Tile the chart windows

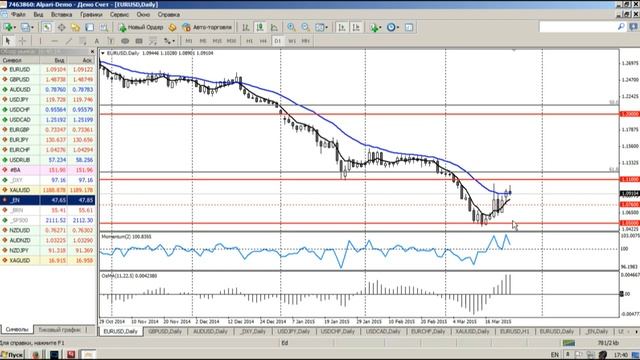coord(320,27)
